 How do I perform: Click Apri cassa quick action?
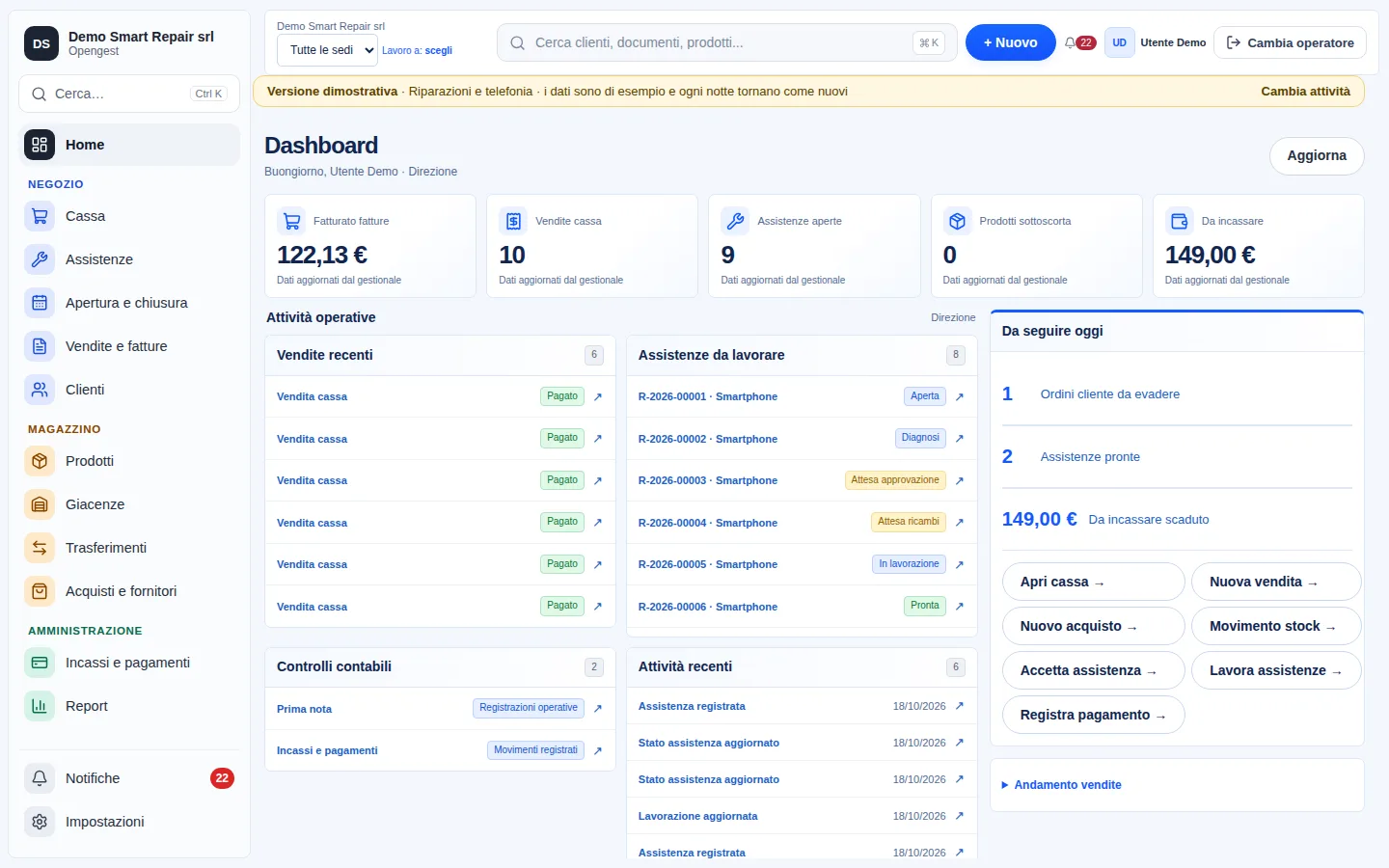(x=1094, y=582)
